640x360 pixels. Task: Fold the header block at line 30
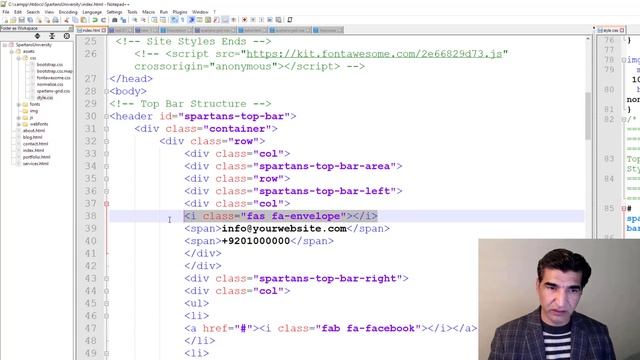click(x=106, y=116)
